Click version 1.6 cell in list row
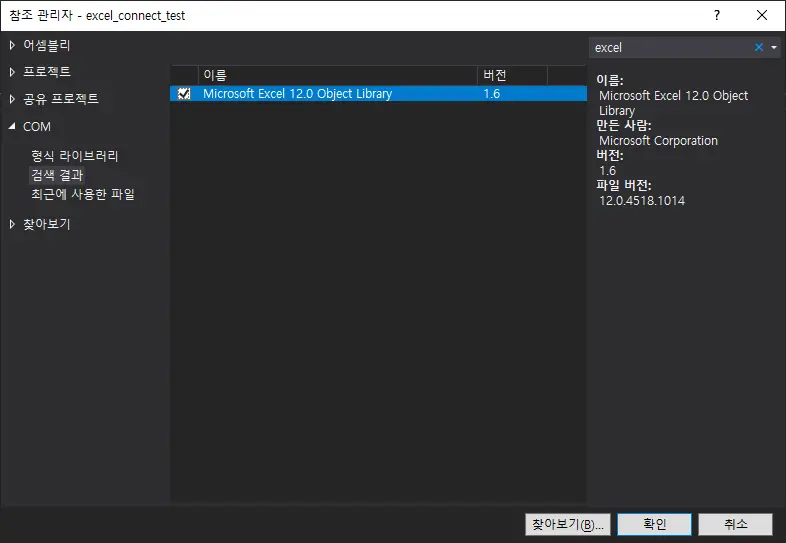 tap(492, 94)
